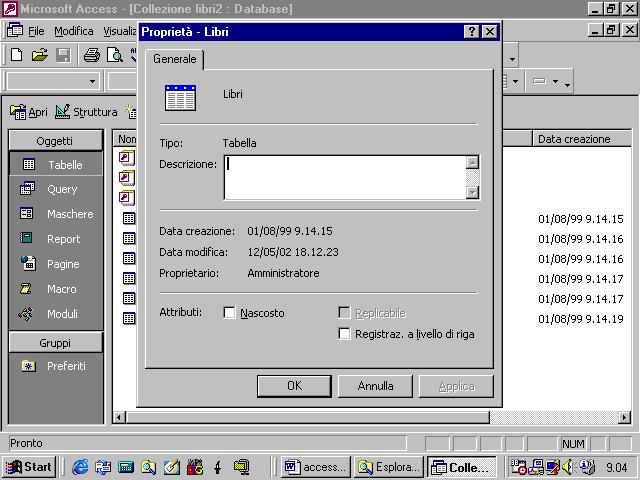Image resolution: width=640 pixels, height=480 pixels.
Task: Switch to access Word taskbar button
Action: pyautogui.click(x=316, y=467)
